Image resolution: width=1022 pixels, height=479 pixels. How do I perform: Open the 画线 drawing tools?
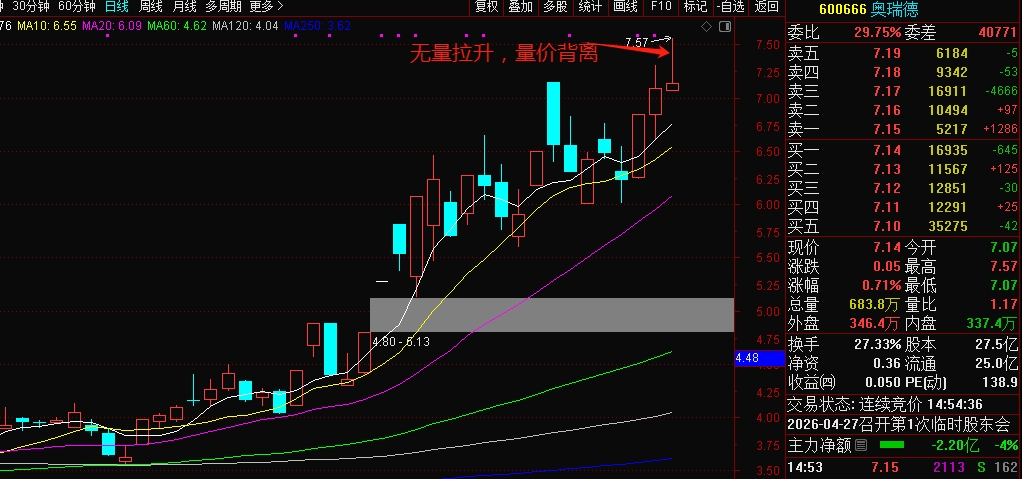point(625,7)
